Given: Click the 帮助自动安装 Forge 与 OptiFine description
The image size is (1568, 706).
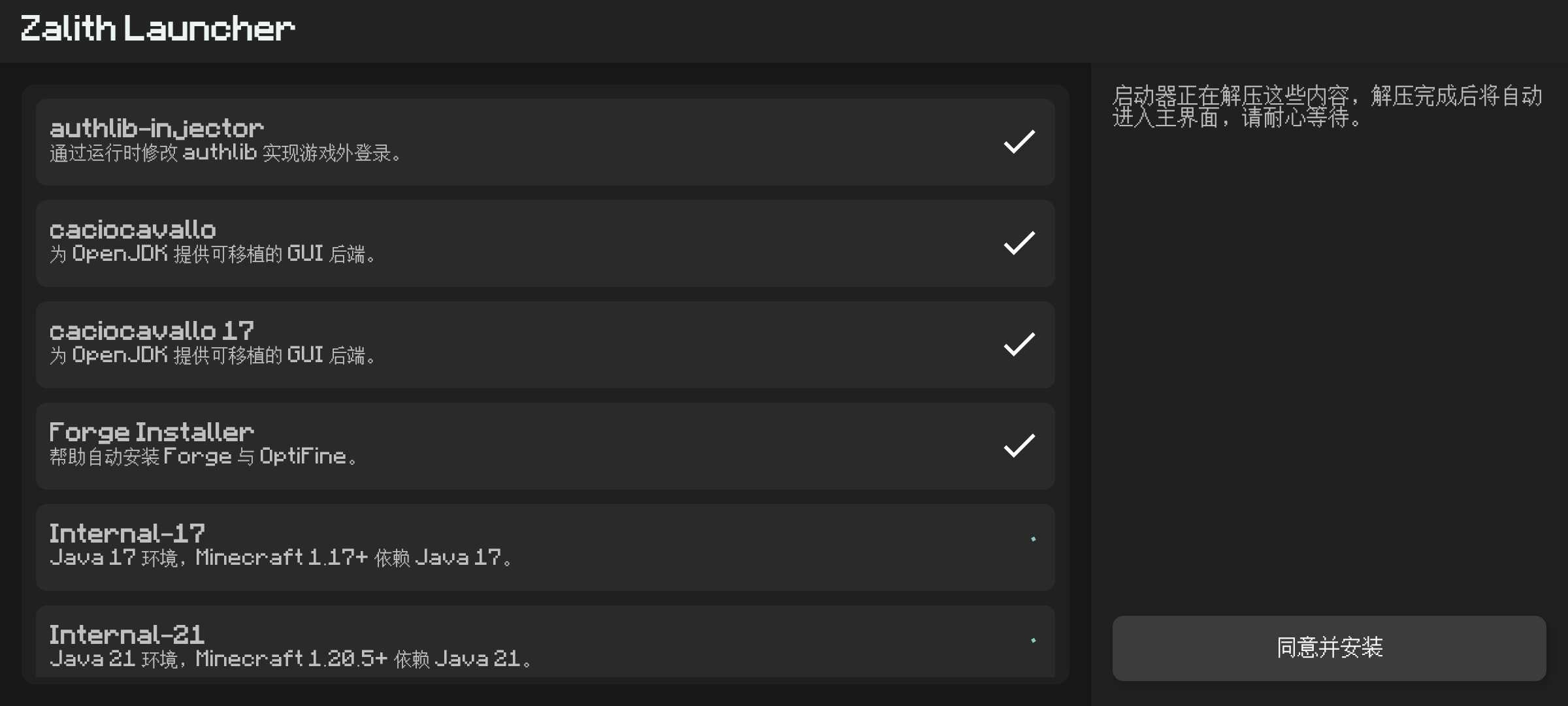Looking at the screenshot, I should pyautogui.click(x=204, y=456).
